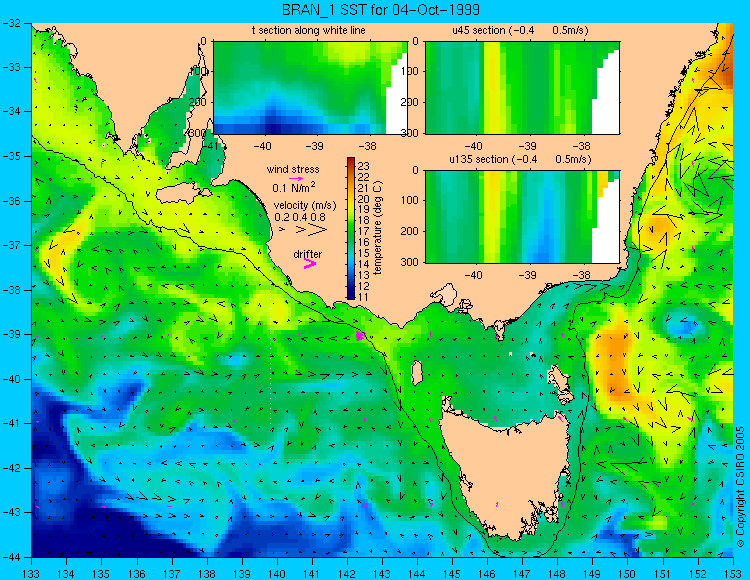Click longitude axis label 139
750x580 pixels.
[x=242, y=574]
